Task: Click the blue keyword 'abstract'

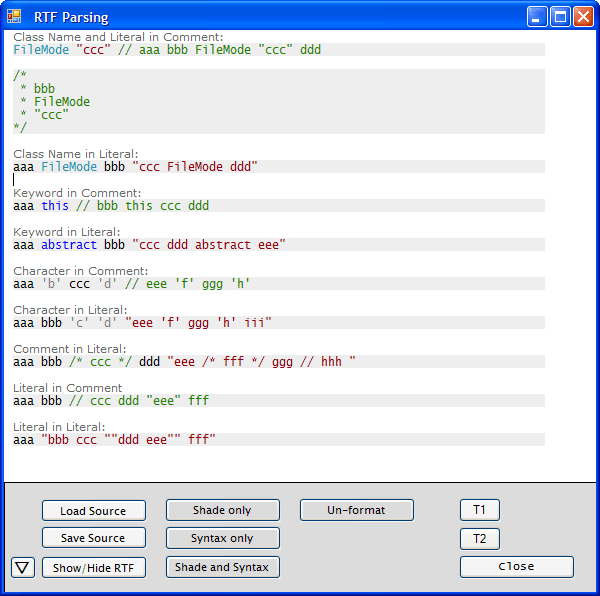Action: pyautogui.click(x=69, y=245)
